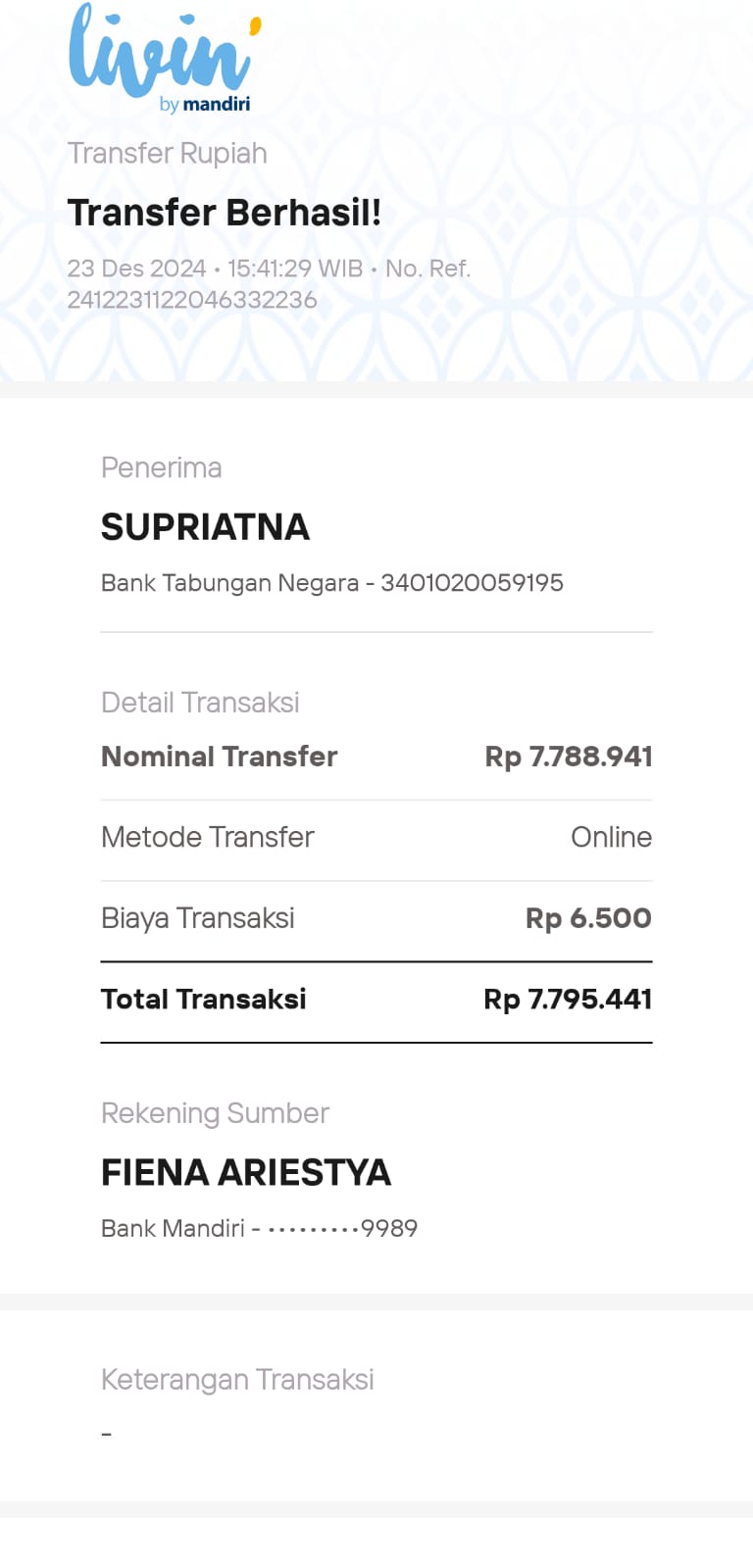Click the "Total Transaksi" label
This screenshot has width=753, height=1568.
point(203,1000)
